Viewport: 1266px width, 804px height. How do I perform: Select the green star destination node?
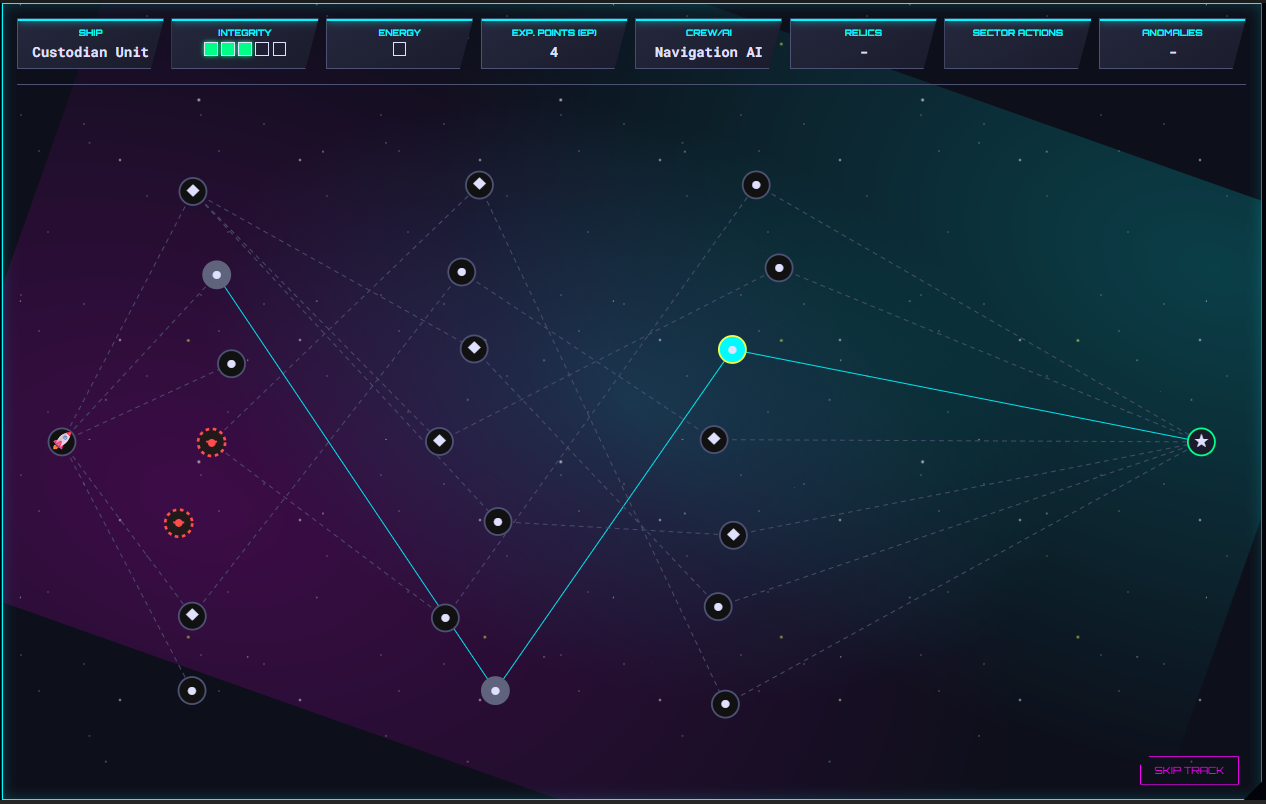coord(1201,441)
